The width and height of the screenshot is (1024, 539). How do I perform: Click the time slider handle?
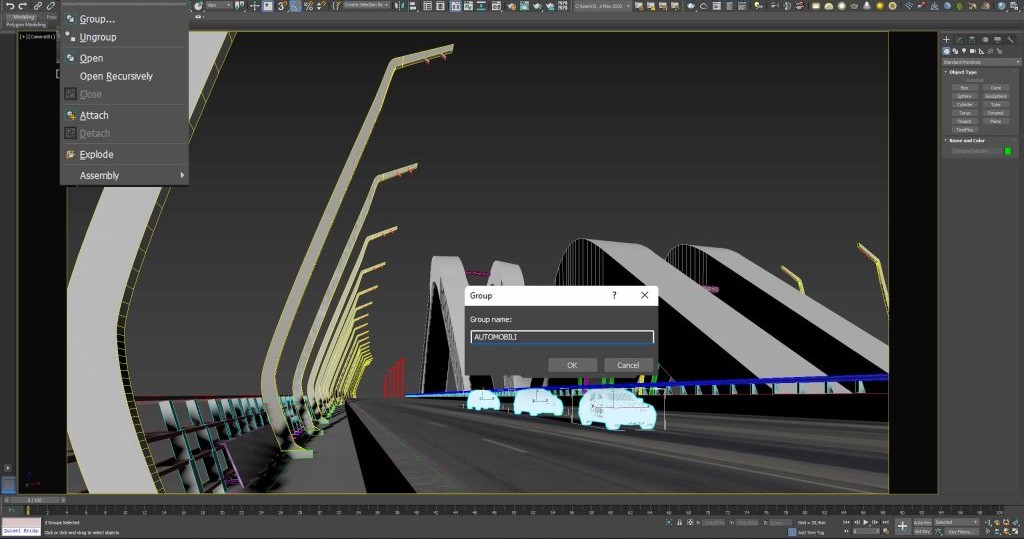pos(34,500)
